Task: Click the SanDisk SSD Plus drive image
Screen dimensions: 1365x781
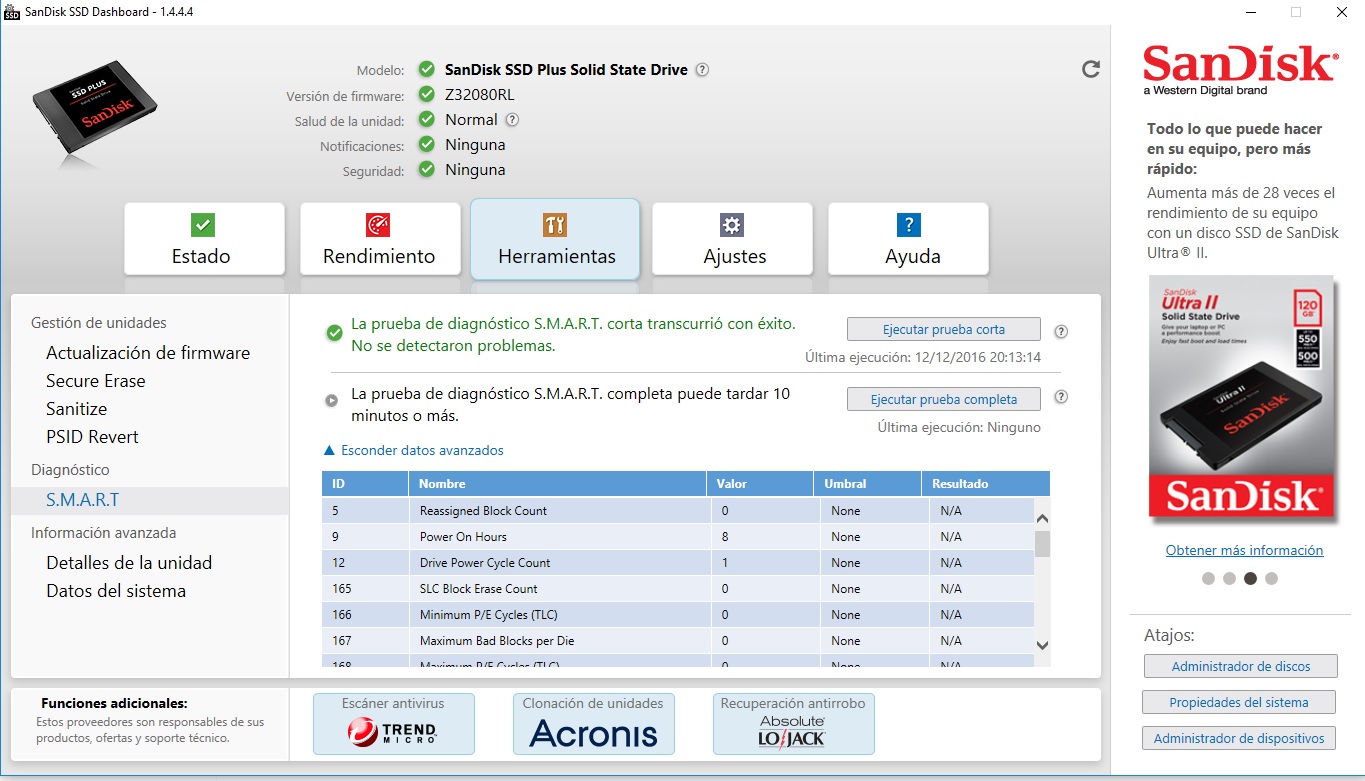Action: tap(95, 106)
